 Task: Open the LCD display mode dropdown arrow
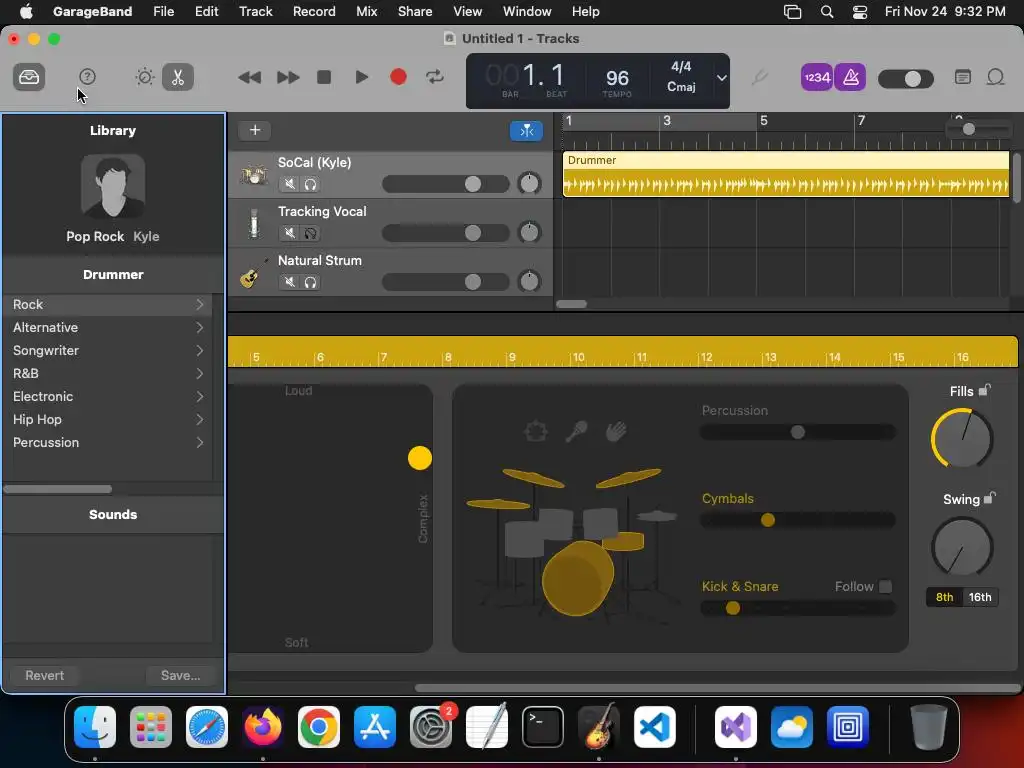(722, 78)
